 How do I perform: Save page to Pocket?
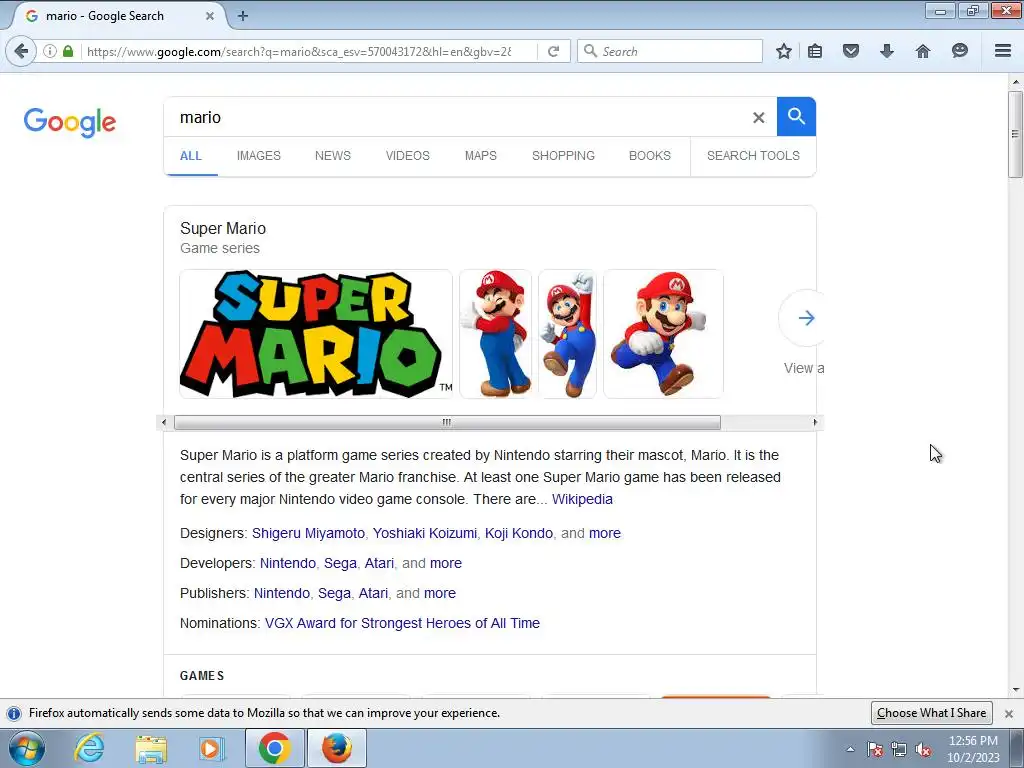coord(850,51)
